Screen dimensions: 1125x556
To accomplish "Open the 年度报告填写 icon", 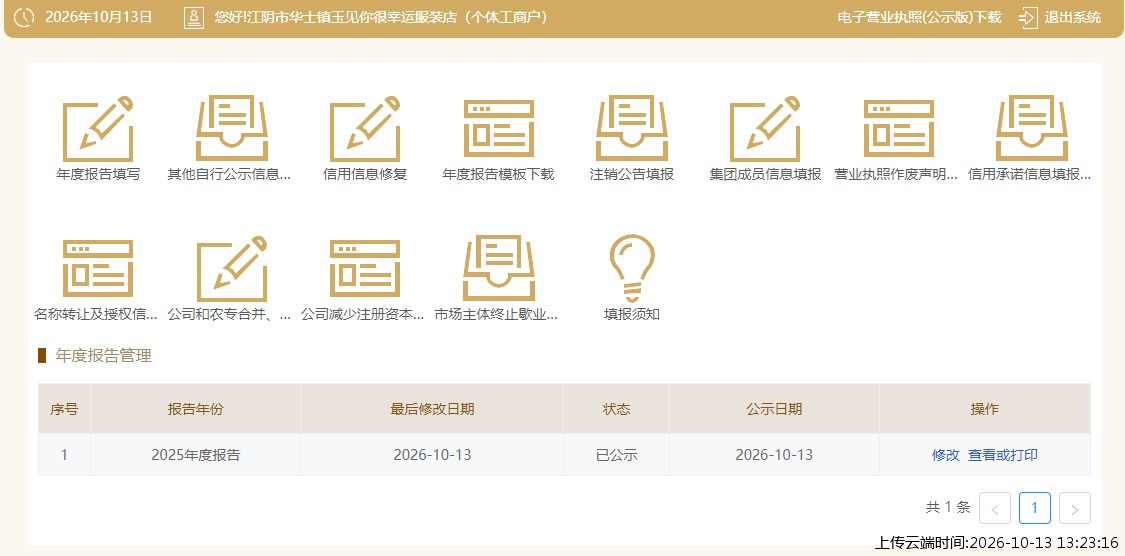I will tap(98, 129).
